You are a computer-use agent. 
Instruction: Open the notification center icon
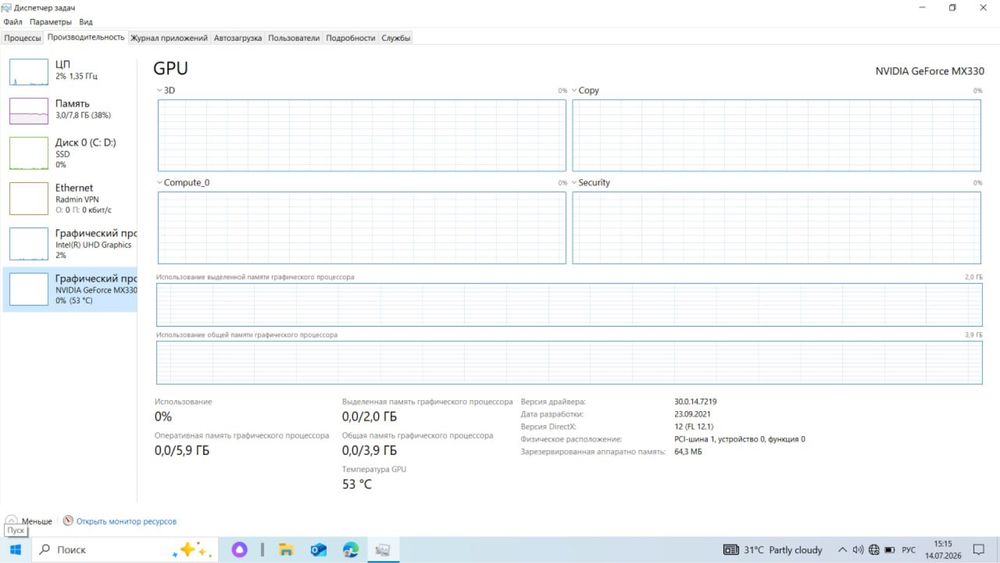(x=979, y=550)
